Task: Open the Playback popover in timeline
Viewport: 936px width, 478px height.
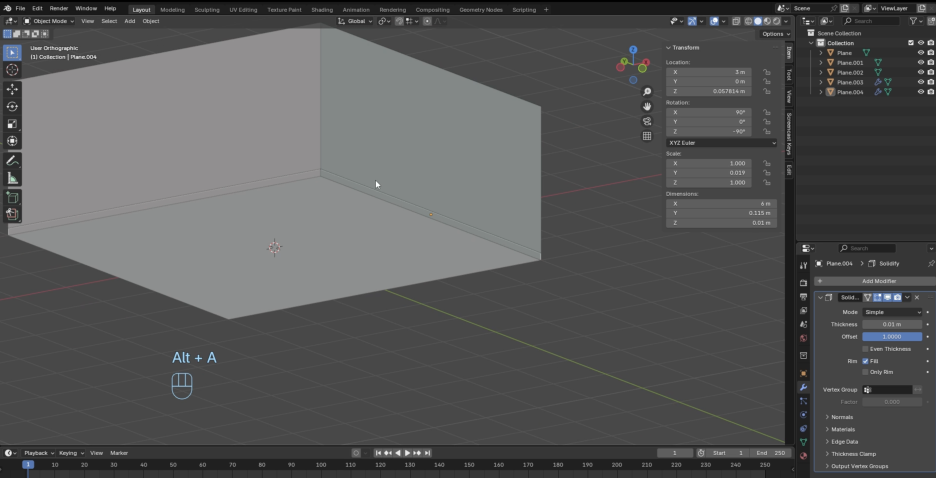Action: click(x=39, y=453)
